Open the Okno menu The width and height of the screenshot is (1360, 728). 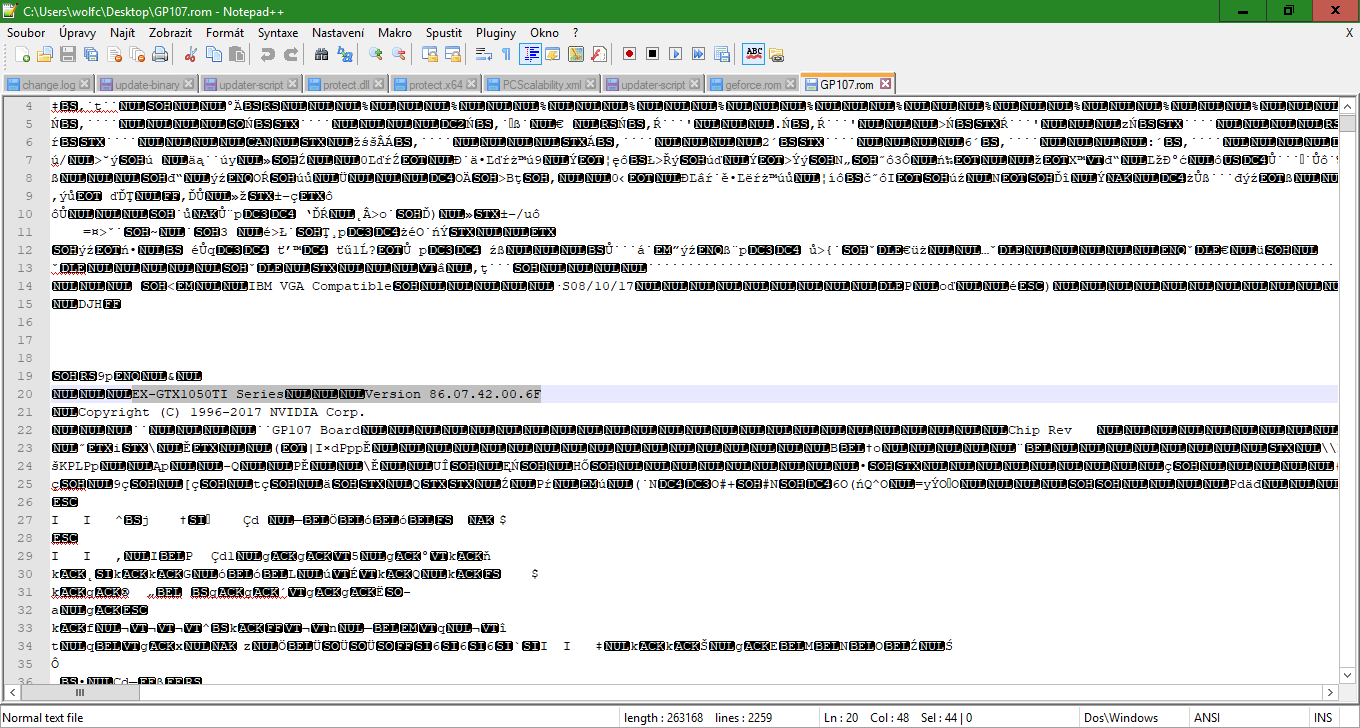click(545, 33)
